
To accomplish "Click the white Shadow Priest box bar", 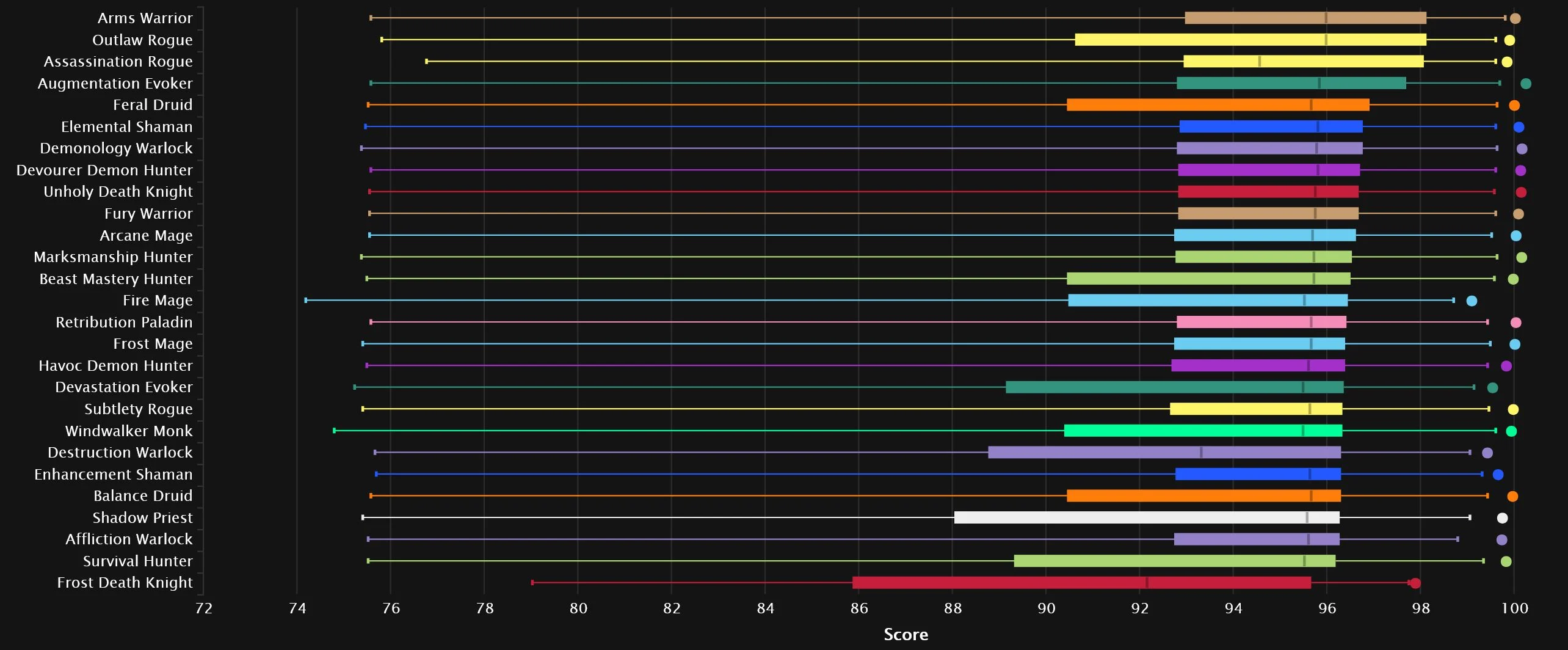I will (x=1146, y=518).
